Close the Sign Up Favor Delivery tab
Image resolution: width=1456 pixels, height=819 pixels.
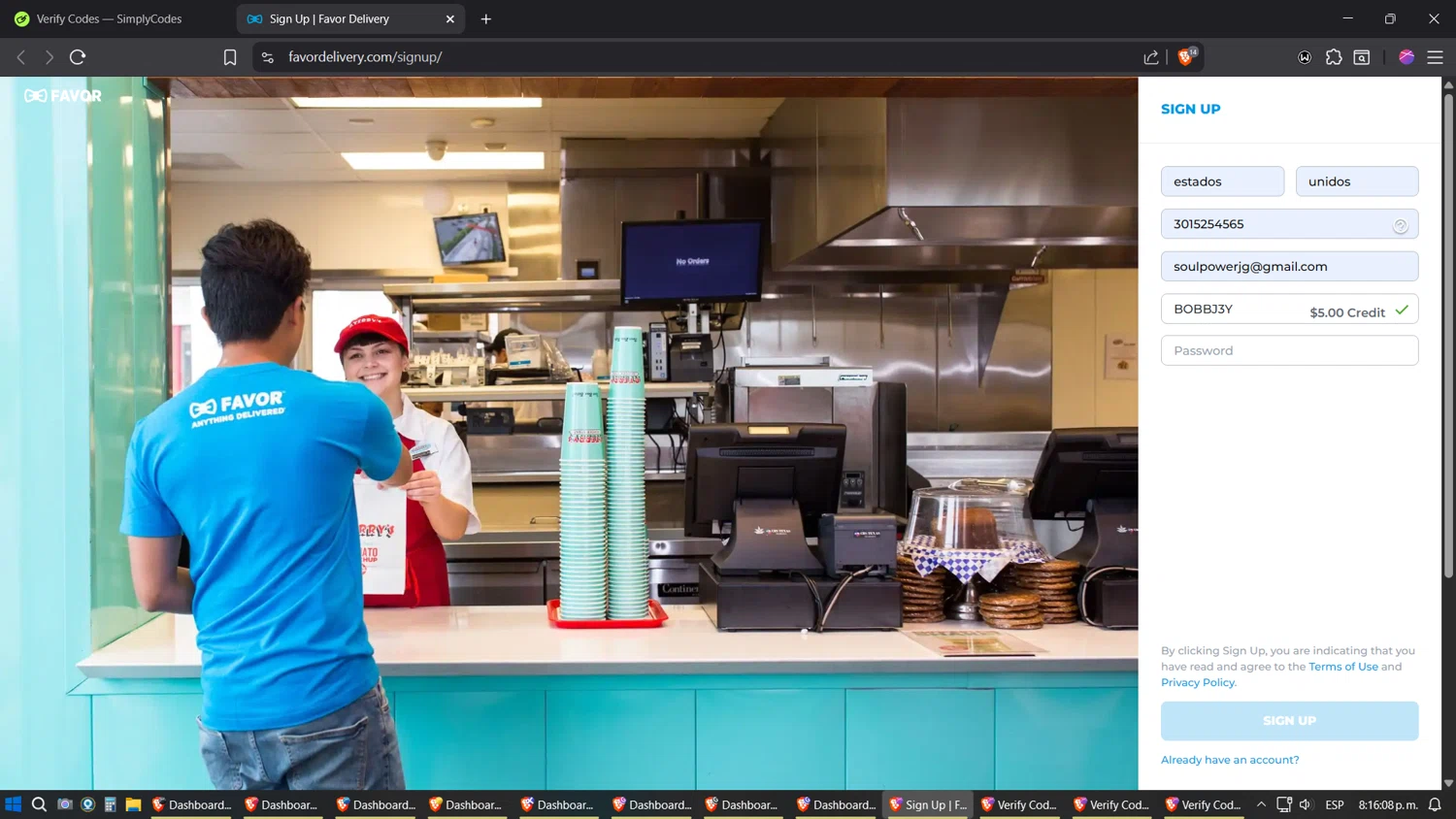click(450, 18)
